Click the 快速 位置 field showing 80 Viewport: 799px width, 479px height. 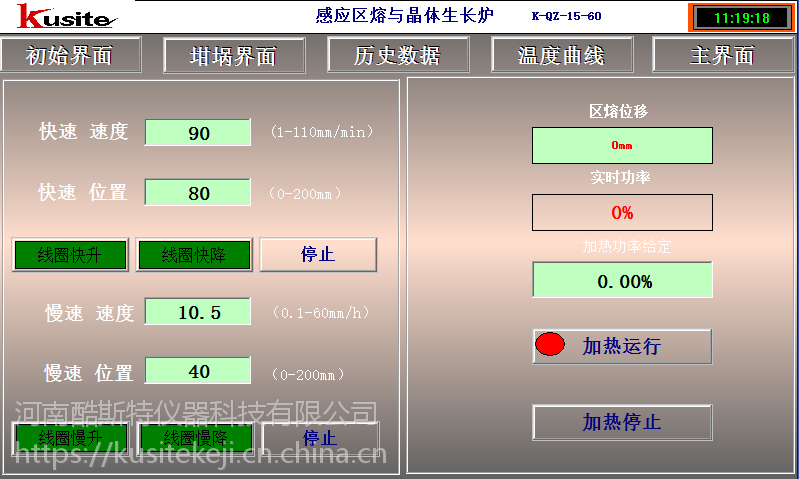coord(198,193)
